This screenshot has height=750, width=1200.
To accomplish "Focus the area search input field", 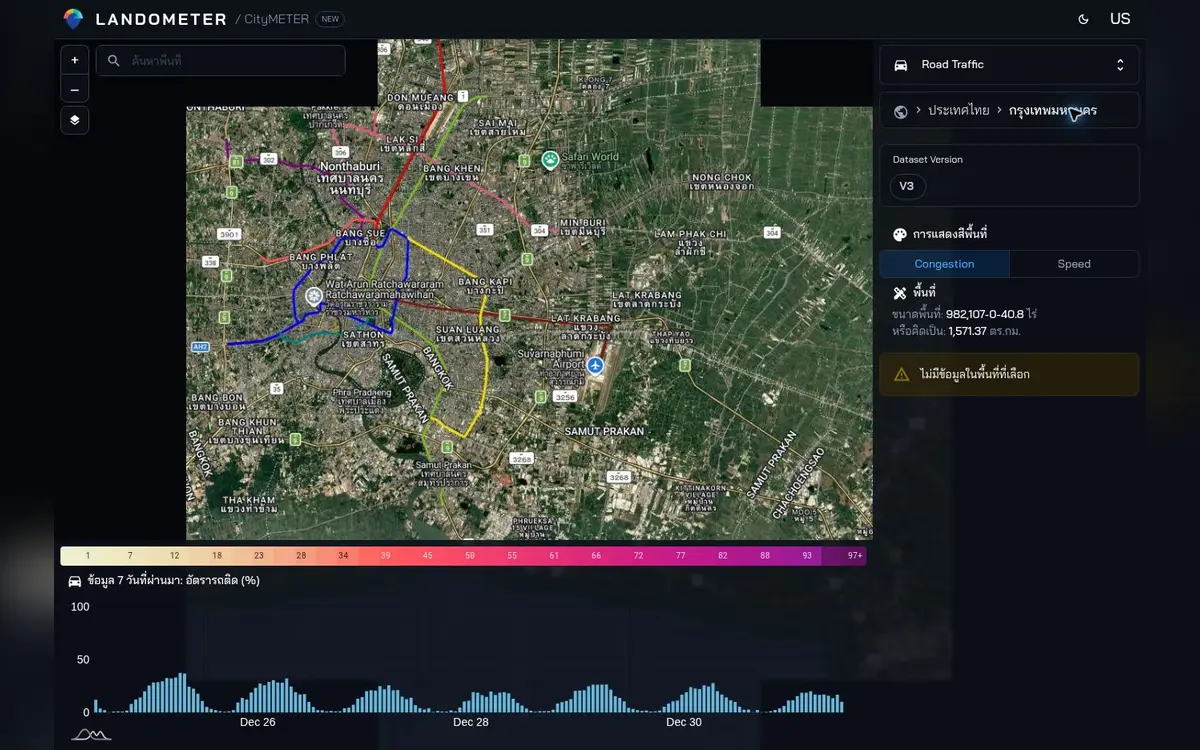I will click(221, 60).
